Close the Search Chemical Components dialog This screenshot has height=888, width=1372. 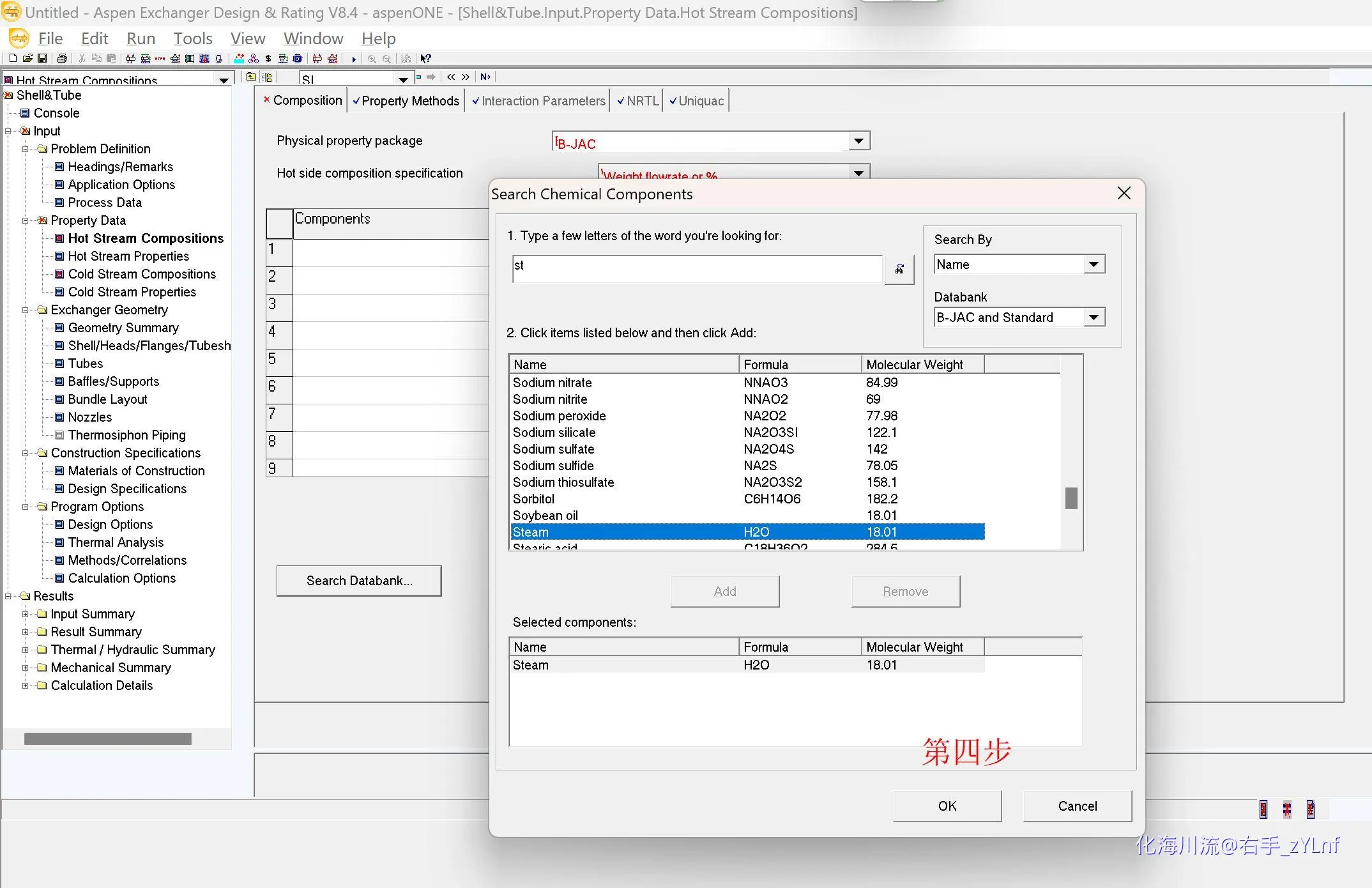1124,193
